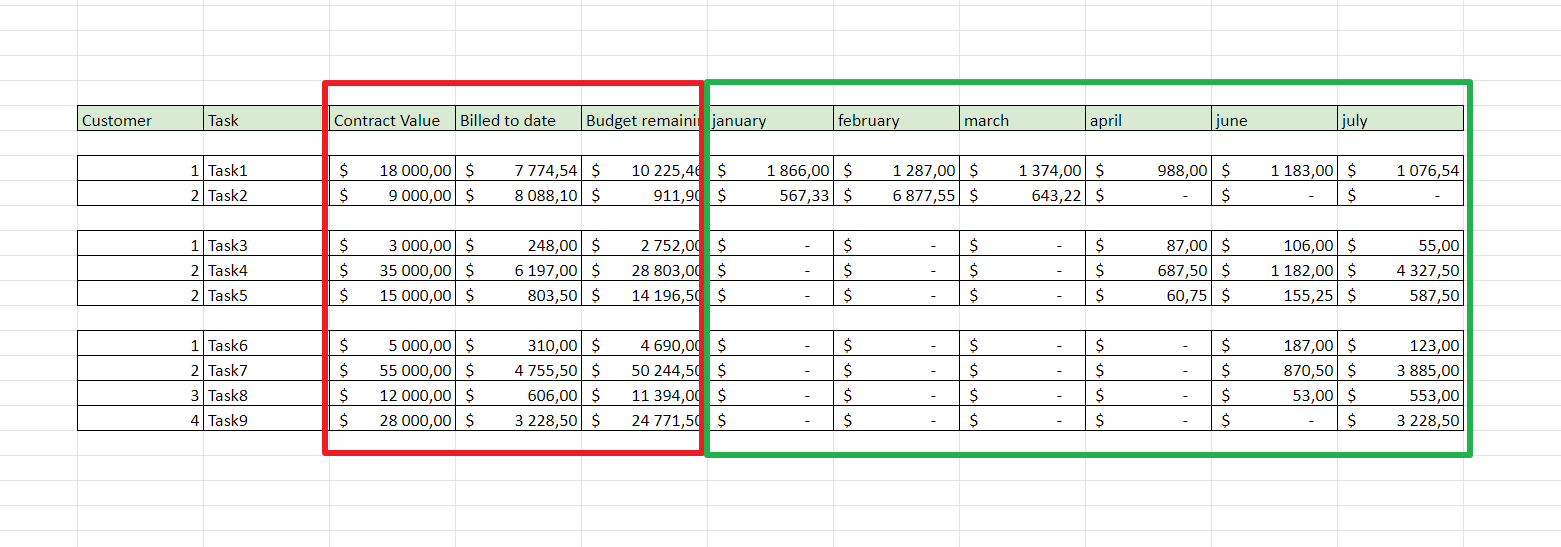The width and height of the screenshot is (1561, 547).
Task: Select the march column header
Action: pyautogui.click(x=1023, y=119)
